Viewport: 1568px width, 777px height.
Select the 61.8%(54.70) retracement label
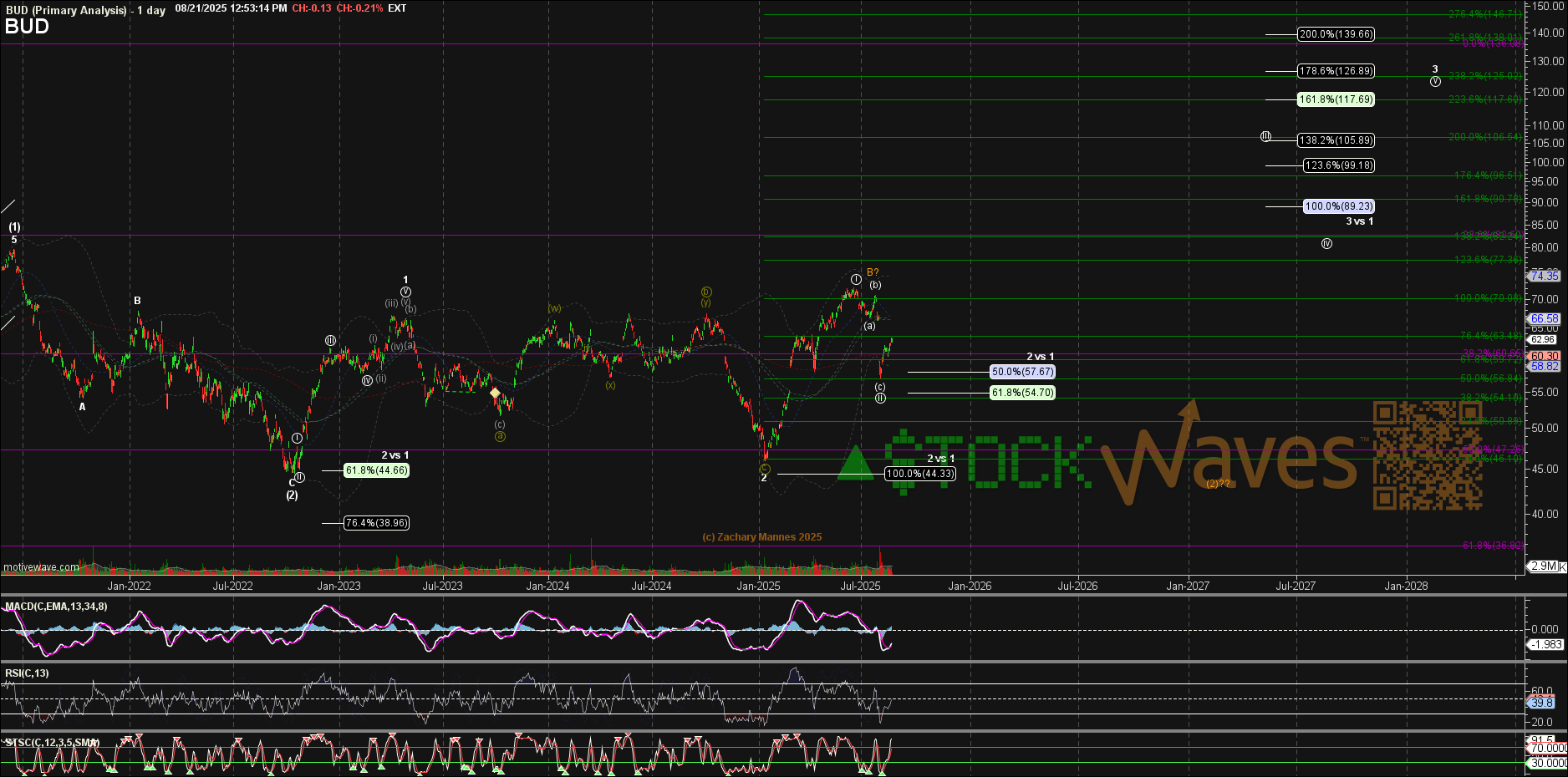(1022, 393)
